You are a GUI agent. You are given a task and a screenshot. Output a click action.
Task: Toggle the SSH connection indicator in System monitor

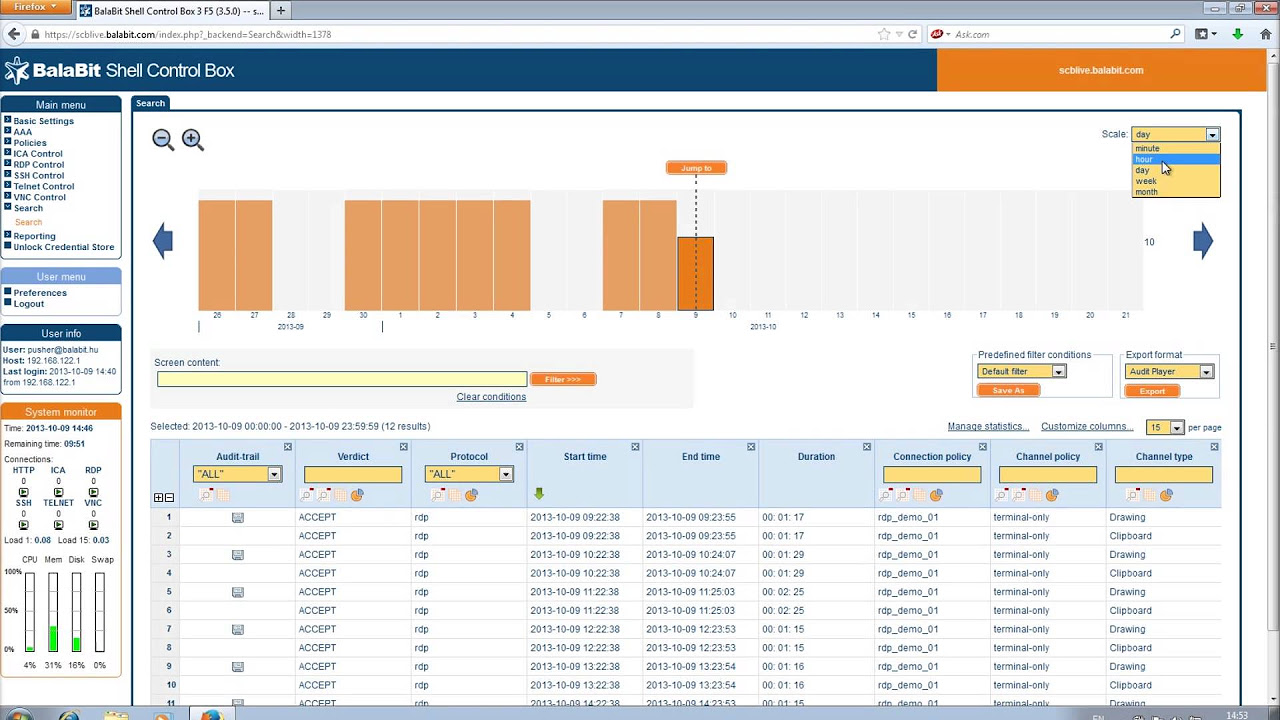coord(23,525)
